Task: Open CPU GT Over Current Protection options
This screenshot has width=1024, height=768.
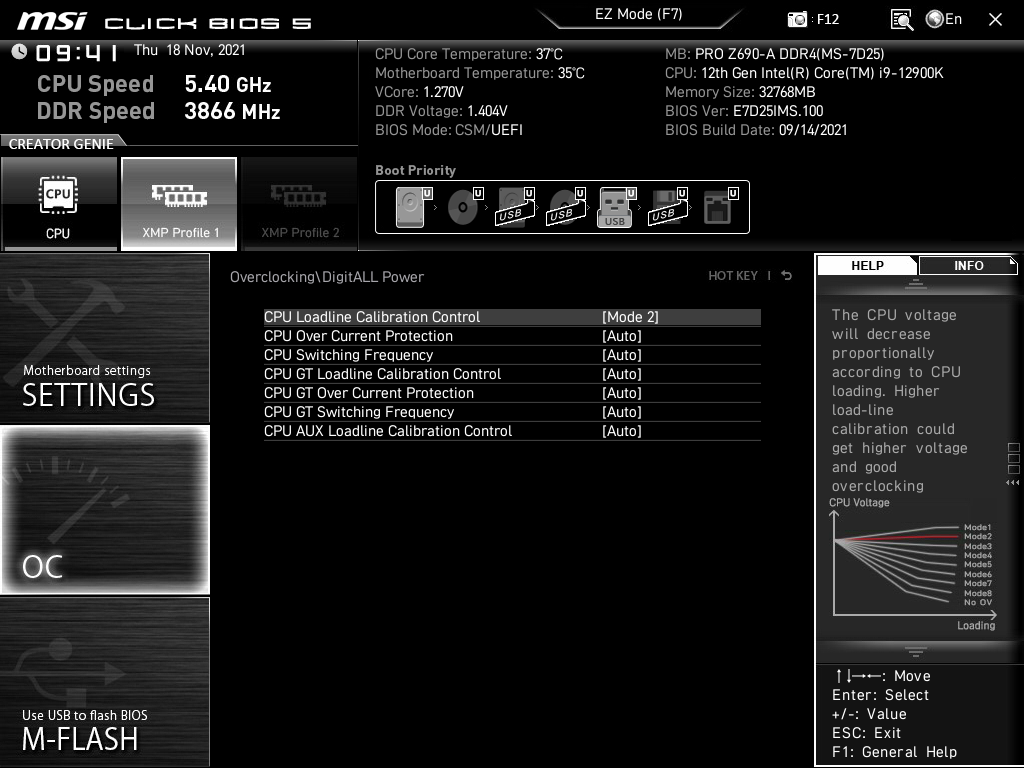Action: (x=512, y=392)
